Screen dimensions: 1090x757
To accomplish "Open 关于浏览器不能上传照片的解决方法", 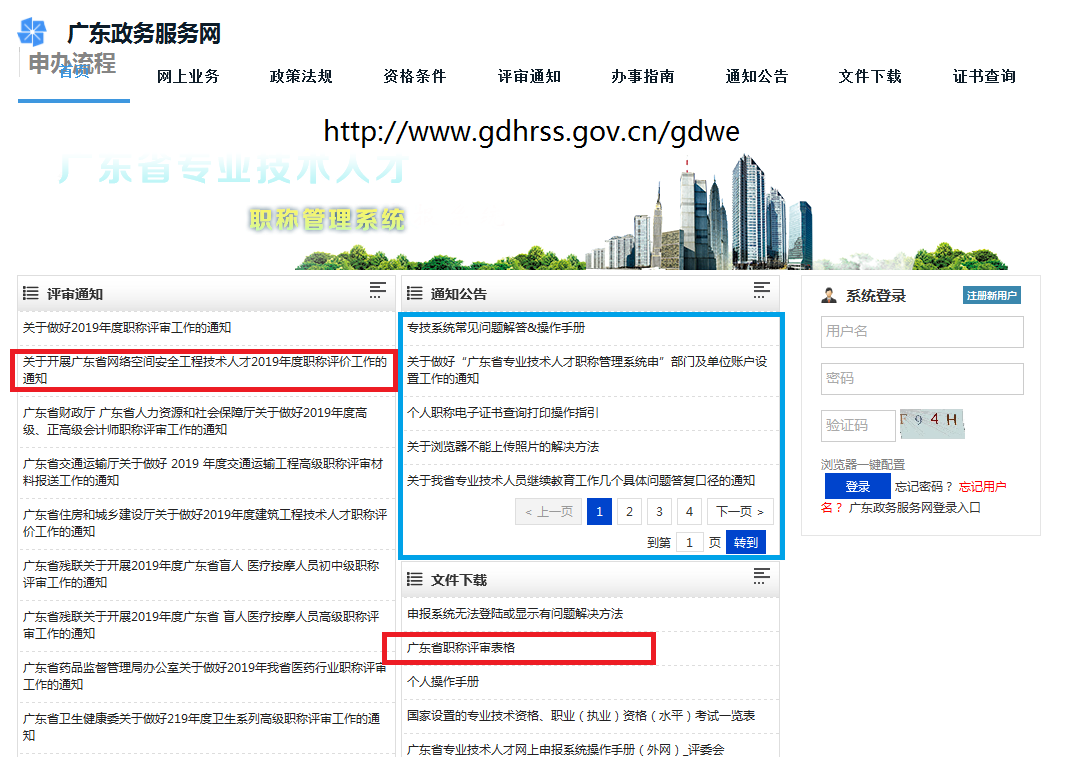I will coord(503,446).
